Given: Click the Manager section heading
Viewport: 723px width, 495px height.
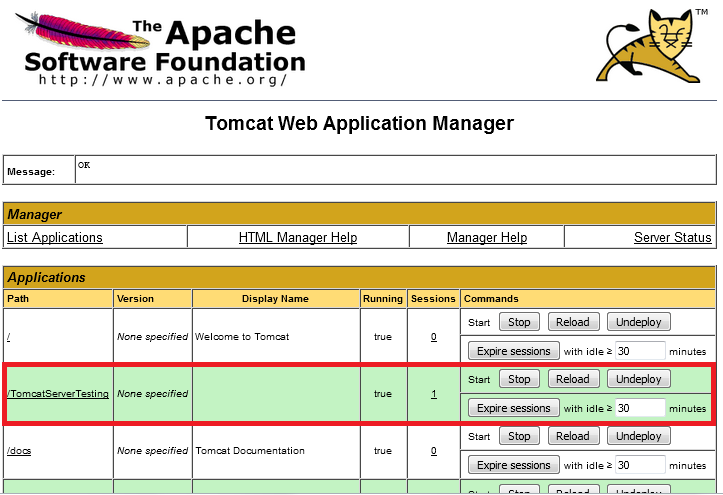Looking at the screenshot, I should point(35,214).
